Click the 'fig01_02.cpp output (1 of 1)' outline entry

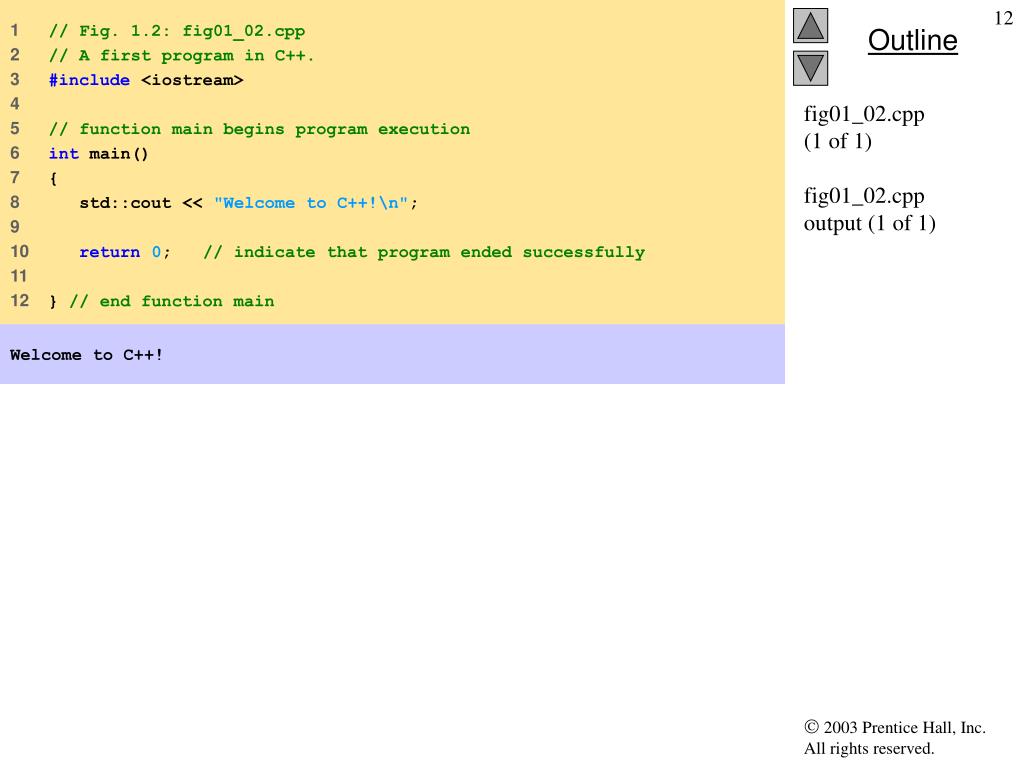(x=869, y=210)
